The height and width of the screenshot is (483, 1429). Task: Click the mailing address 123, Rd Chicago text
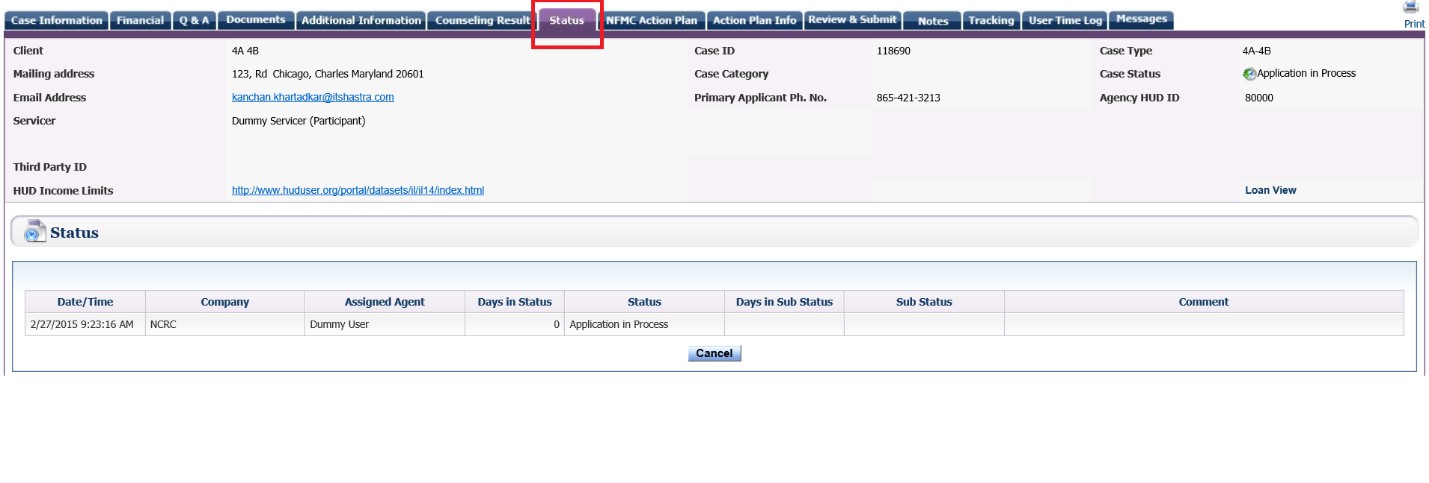pos(328,74)
